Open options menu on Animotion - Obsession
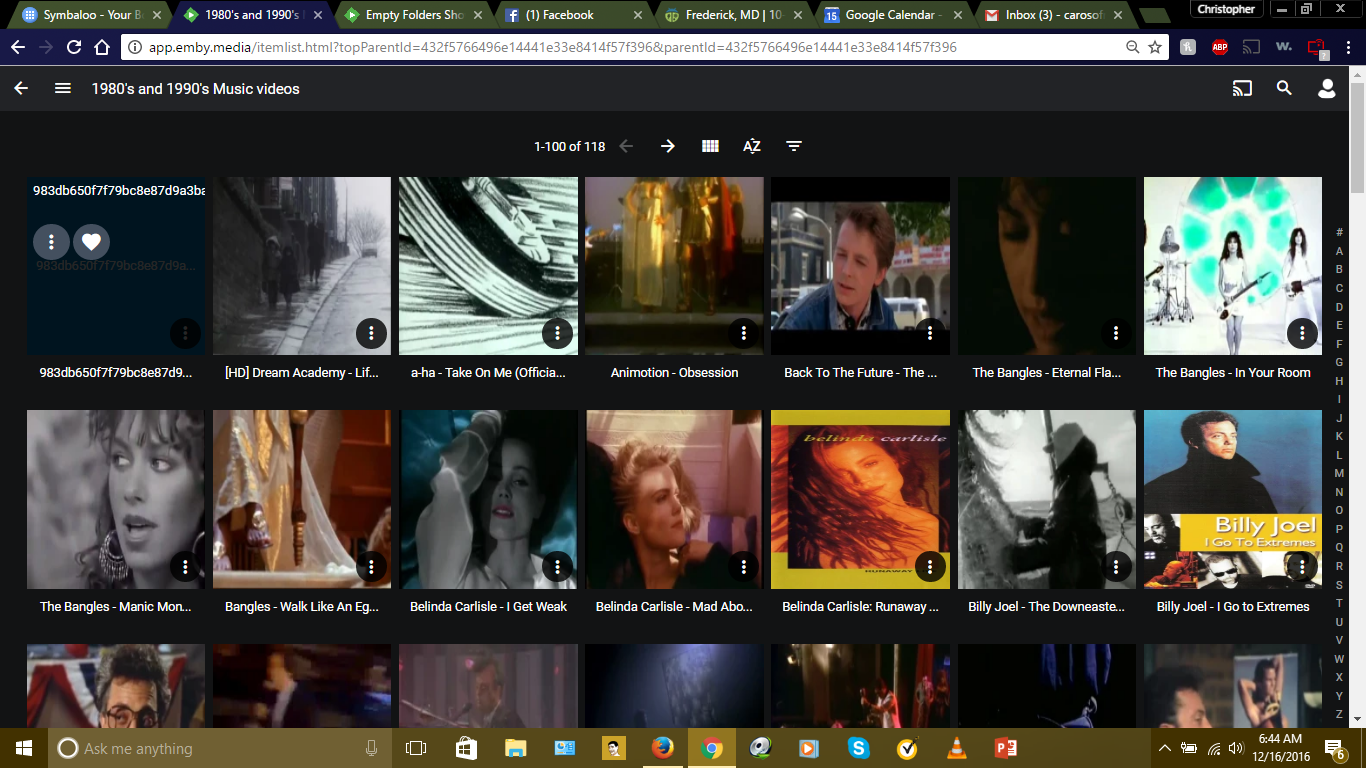This screenshot has width=1366, height=768. pyautogui.click(x=743, y=331)
